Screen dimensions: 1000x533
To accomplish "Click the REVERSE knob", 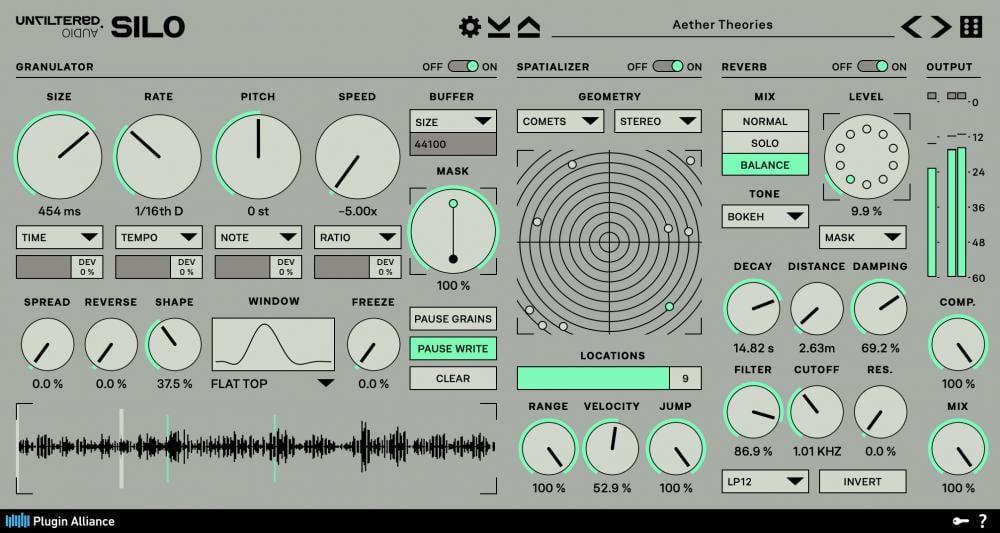I will coord(111,344).
